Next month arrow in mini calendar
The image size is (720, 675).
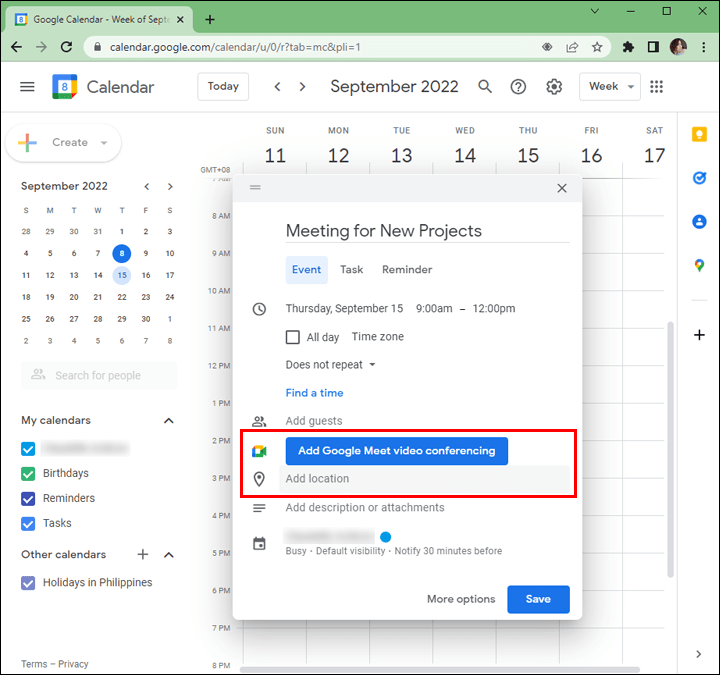[170, 186]
